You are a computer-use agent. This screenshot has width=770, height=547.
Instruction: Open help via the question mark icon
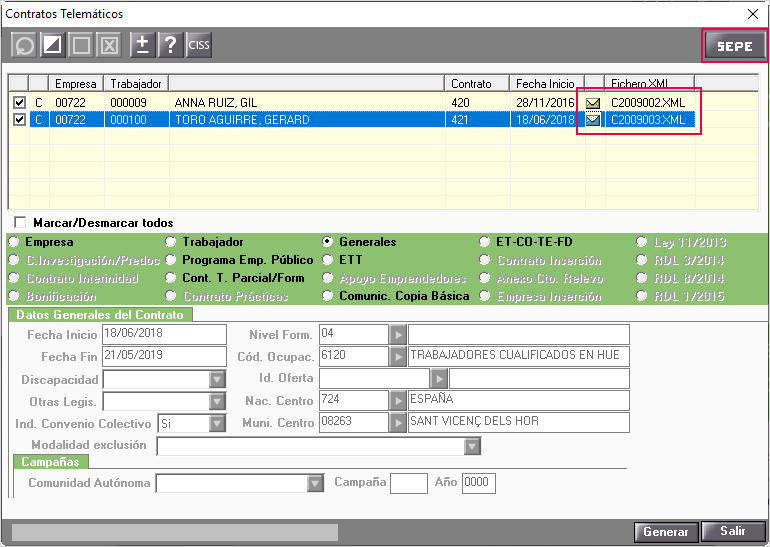click(170, 45)
